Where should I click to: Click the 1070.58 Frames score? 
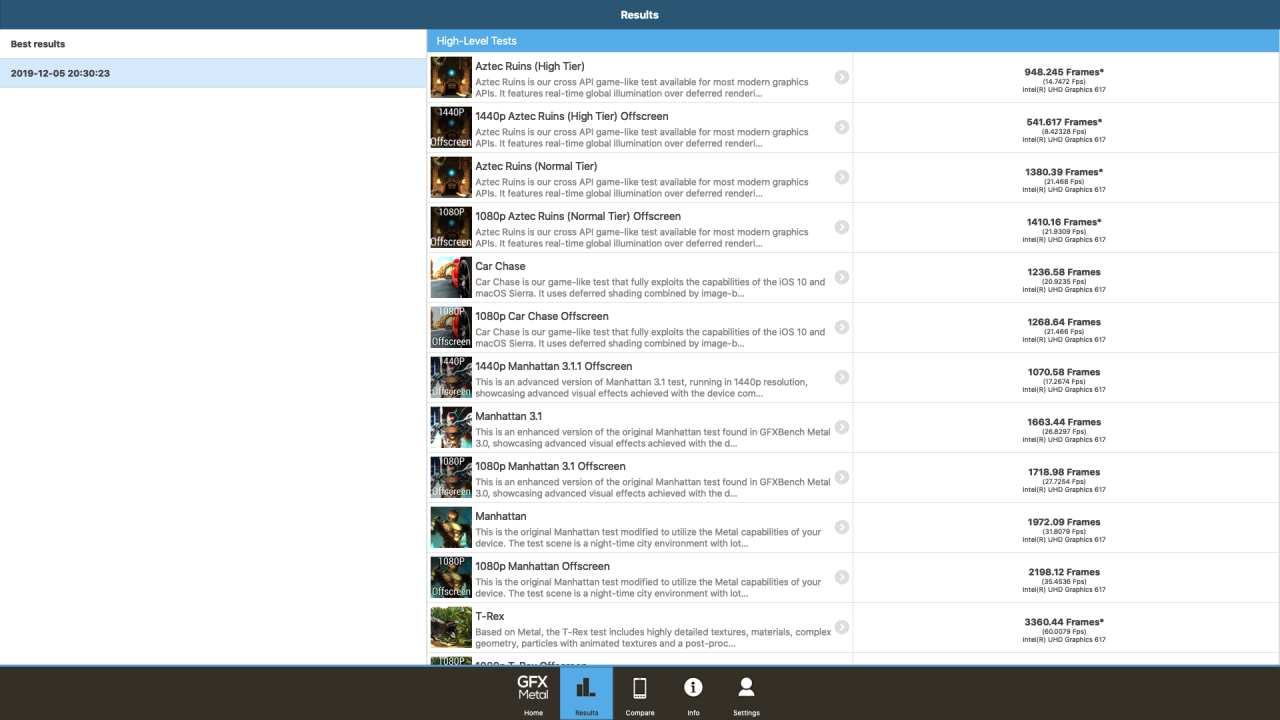point(1064,372)
